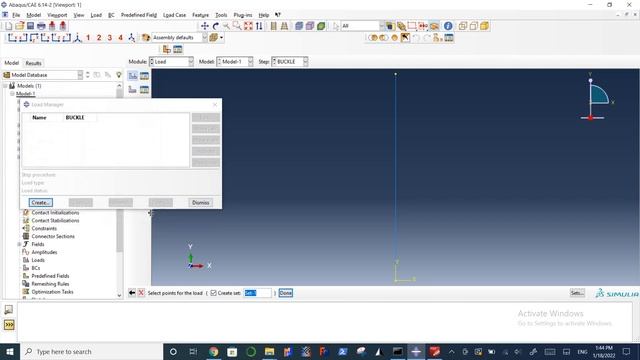Screen dimensions: 640x360
Task: Collapse the Models (1) tree node
Action: [x=5, y=86]
